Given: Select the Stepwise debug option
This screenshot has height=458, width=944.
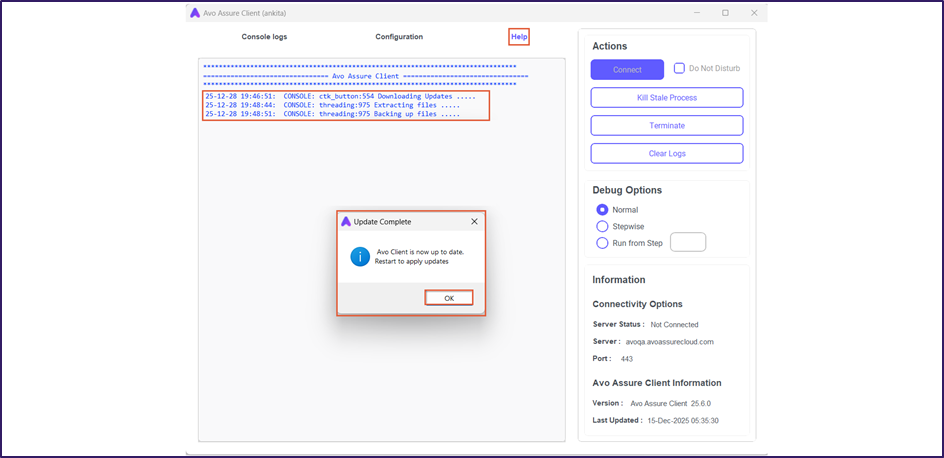Looking at the screenshot, I should (602, 226).
